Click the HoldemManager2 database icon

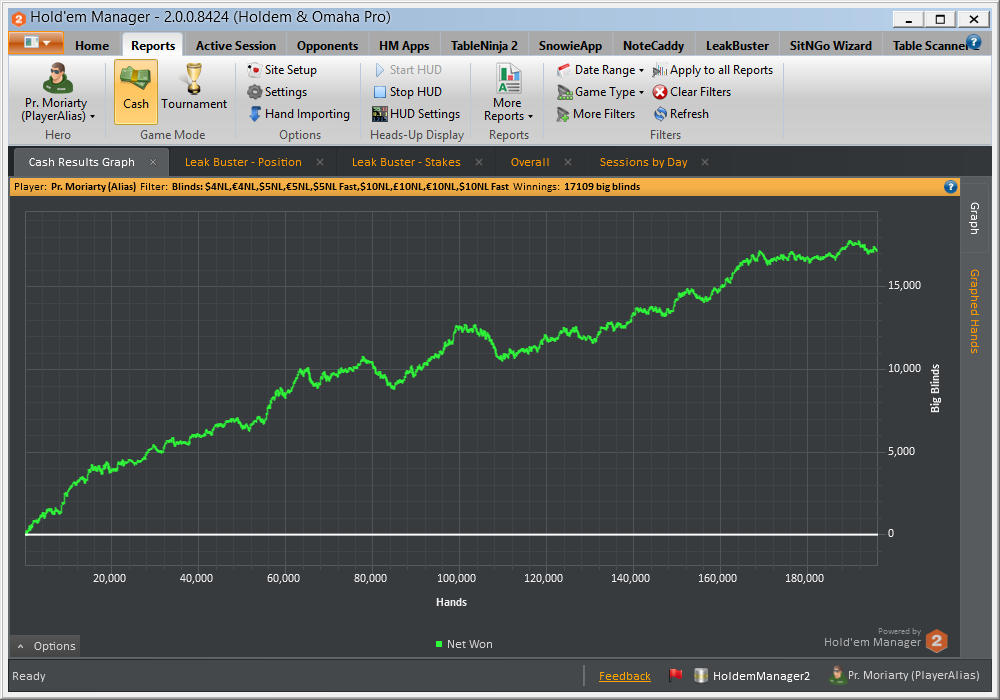701,675
